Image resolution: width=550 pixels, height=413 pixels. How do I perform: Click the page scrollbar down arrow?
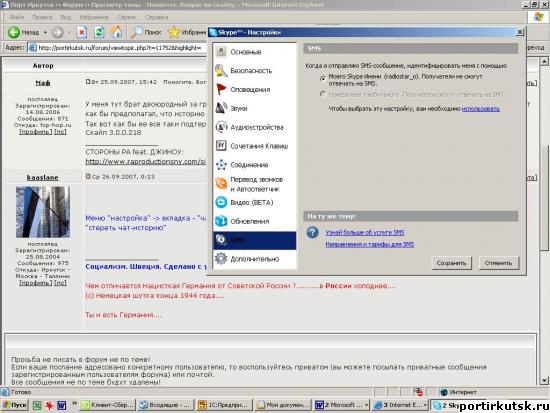tap(544, 380)
